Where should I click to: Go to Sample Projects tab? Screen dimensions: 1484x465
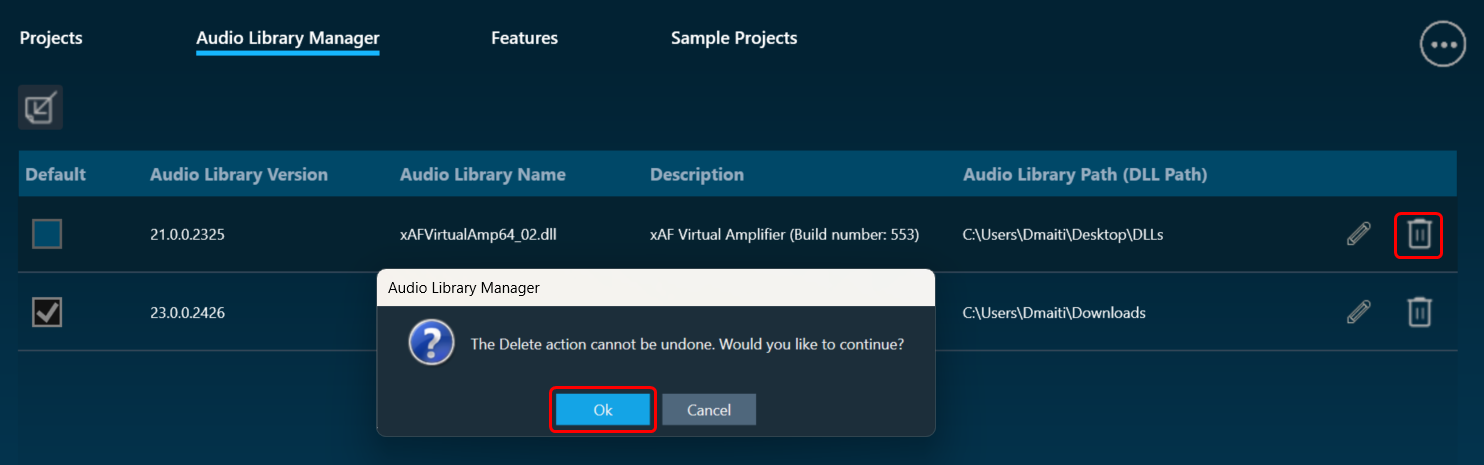coord(734,38)
